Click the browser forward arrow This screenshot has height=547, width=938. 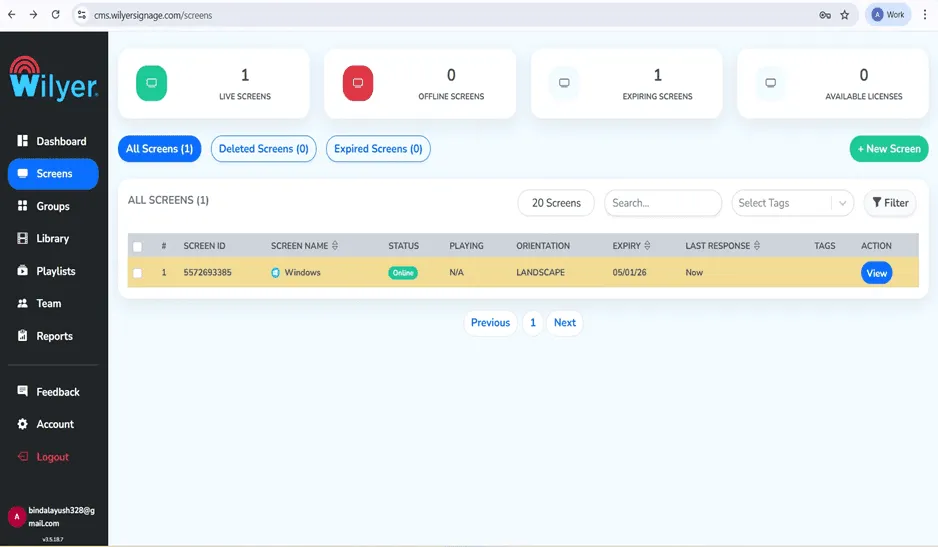pyautogui.click(x=34, y=14)
